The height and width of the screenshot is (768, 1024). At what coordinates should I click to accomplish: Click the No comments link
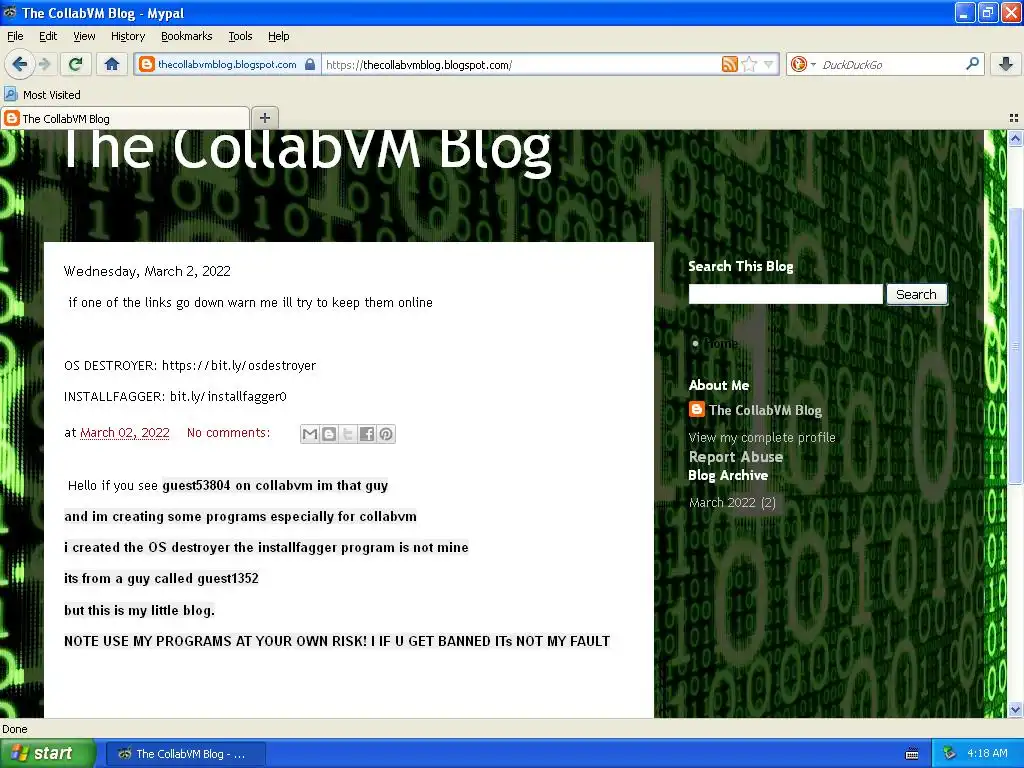pyautogui.click(x=228, y=432)
